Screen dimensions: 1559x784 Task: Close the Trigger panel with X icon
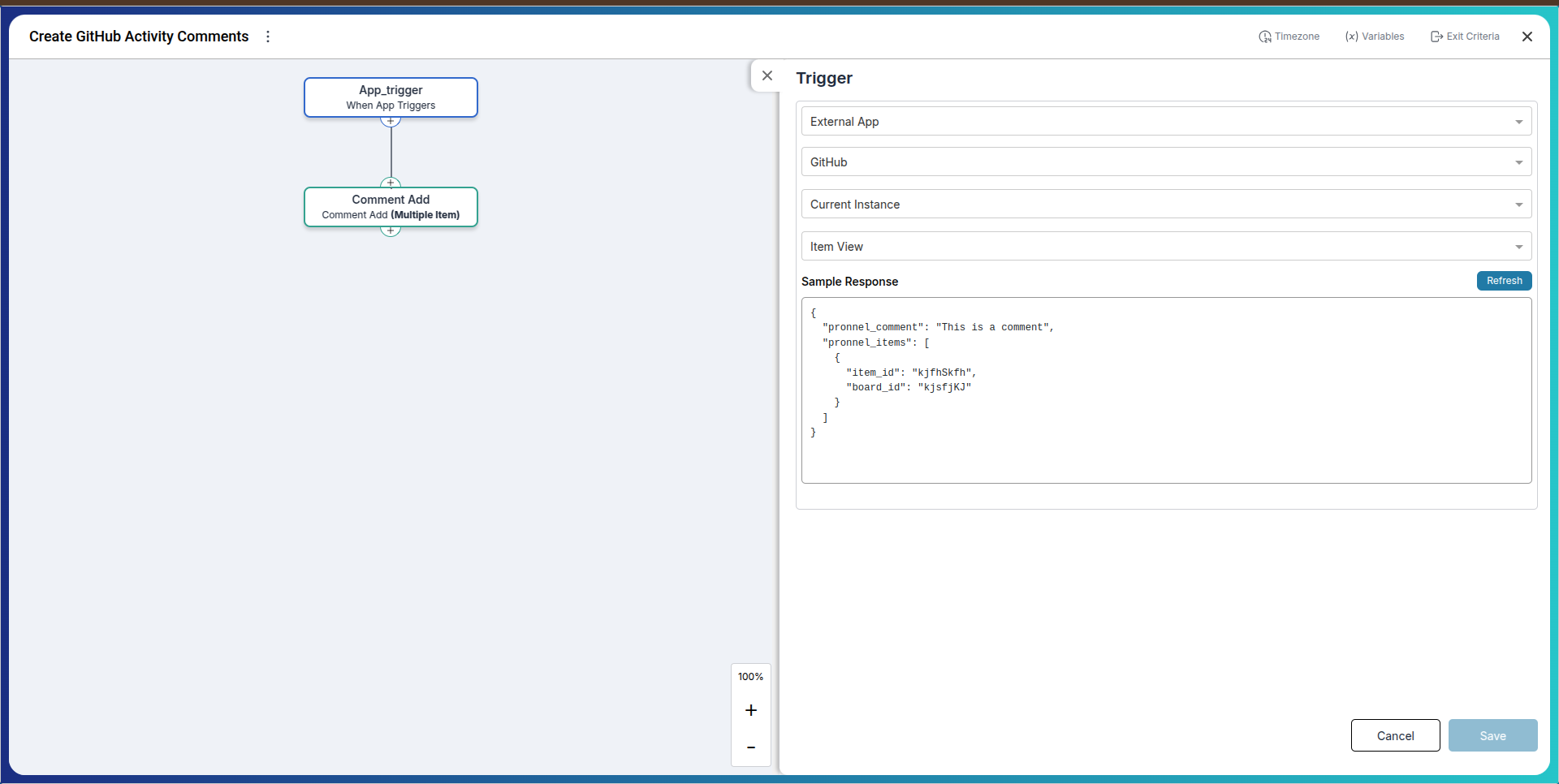(x=767, y=75)
